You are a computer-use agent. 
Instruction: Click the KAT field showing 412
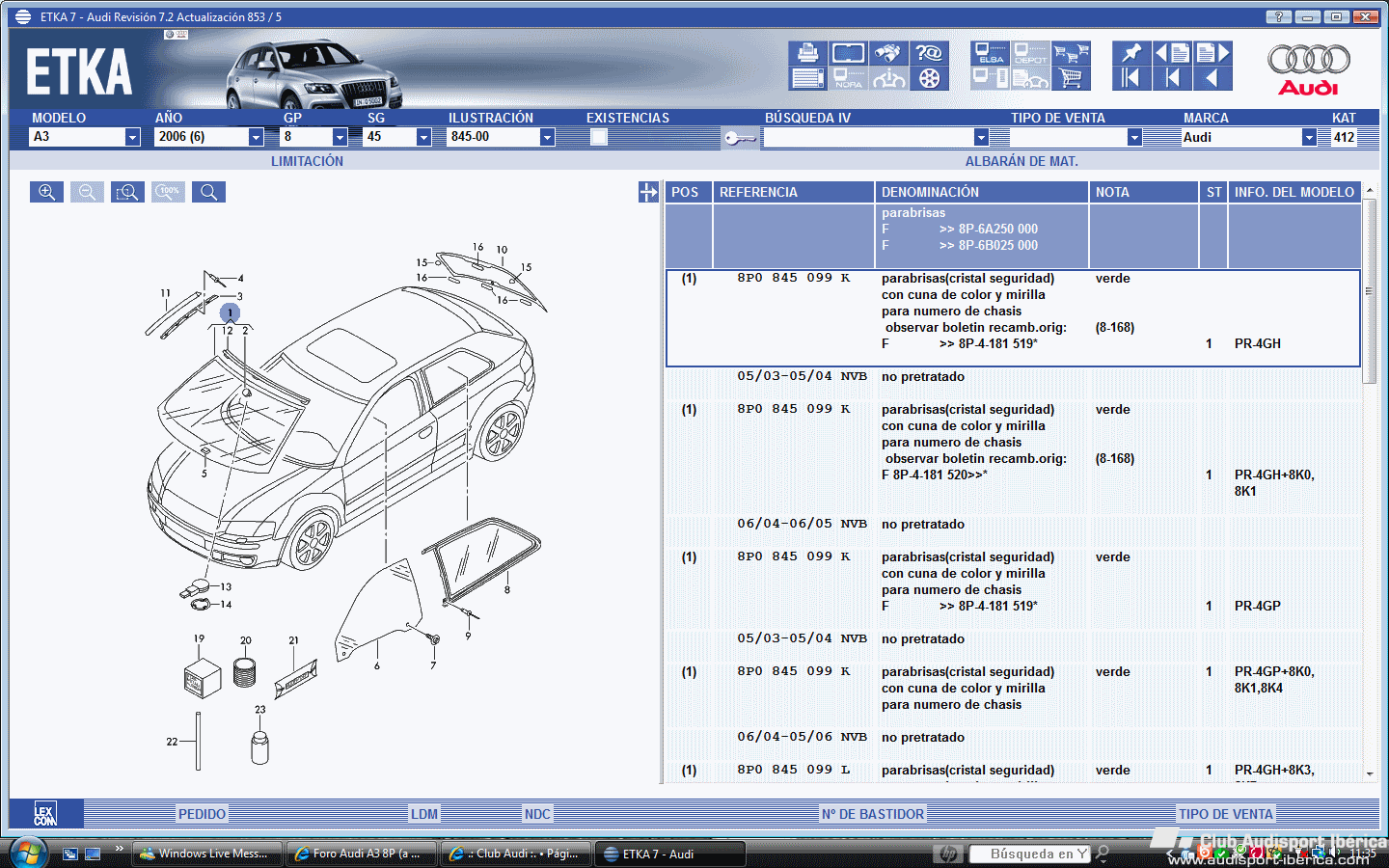[1344, 137]
